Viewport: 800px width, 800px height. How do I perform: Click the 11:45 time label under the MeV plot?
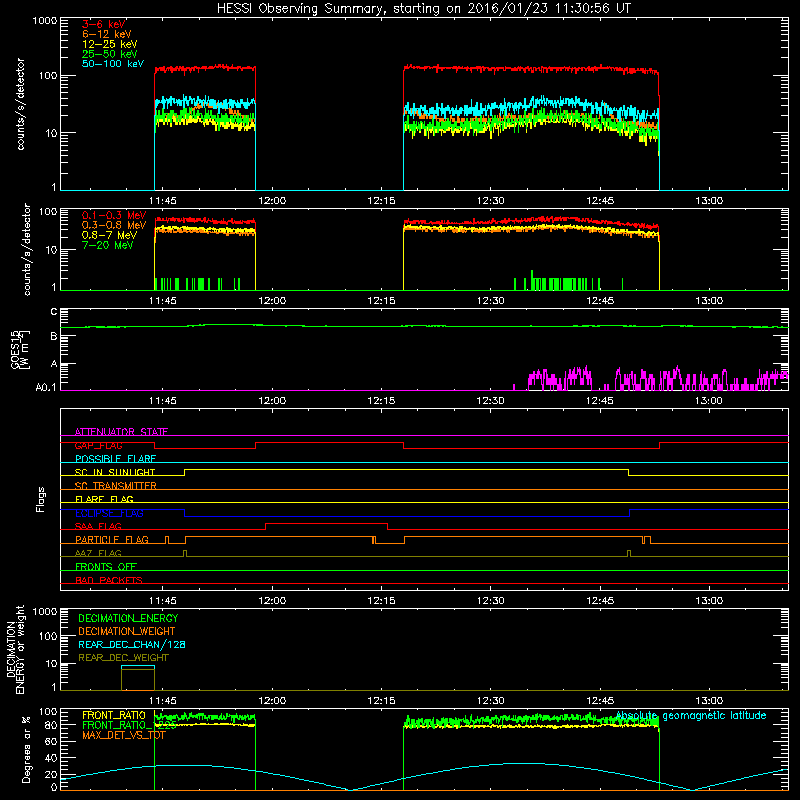click(163, 301)
